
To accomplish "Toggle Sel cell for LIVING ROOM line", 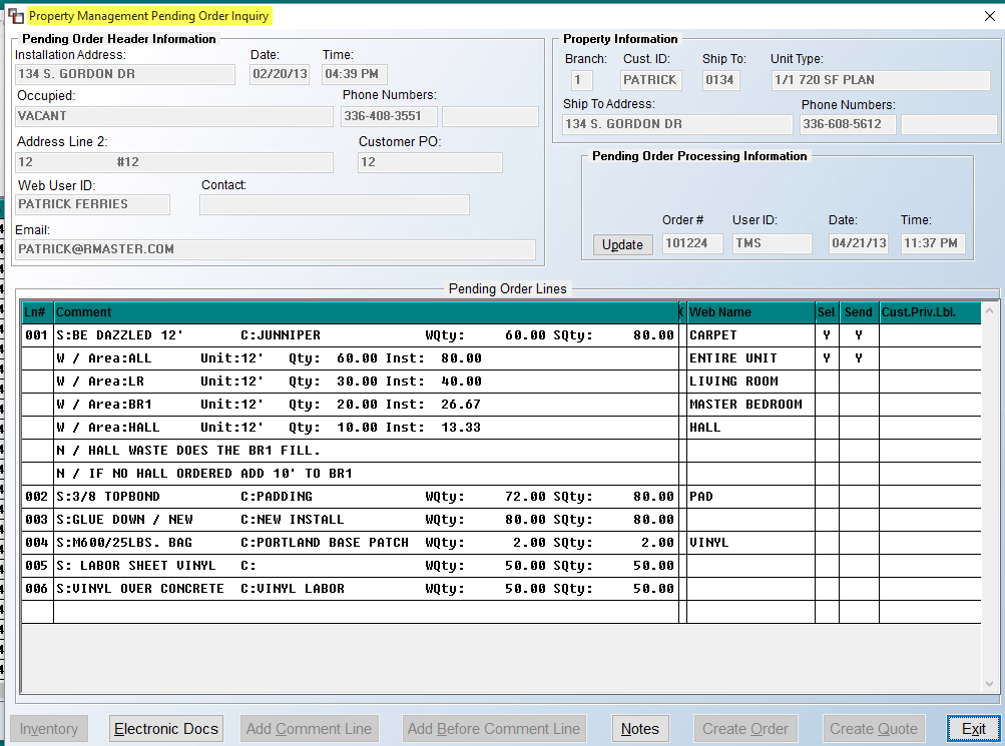I will pos(827,381).
